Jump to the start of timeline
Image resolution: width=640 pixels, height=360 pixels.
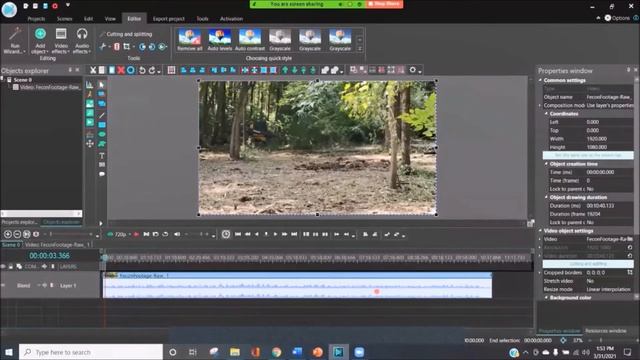point(238,234)
